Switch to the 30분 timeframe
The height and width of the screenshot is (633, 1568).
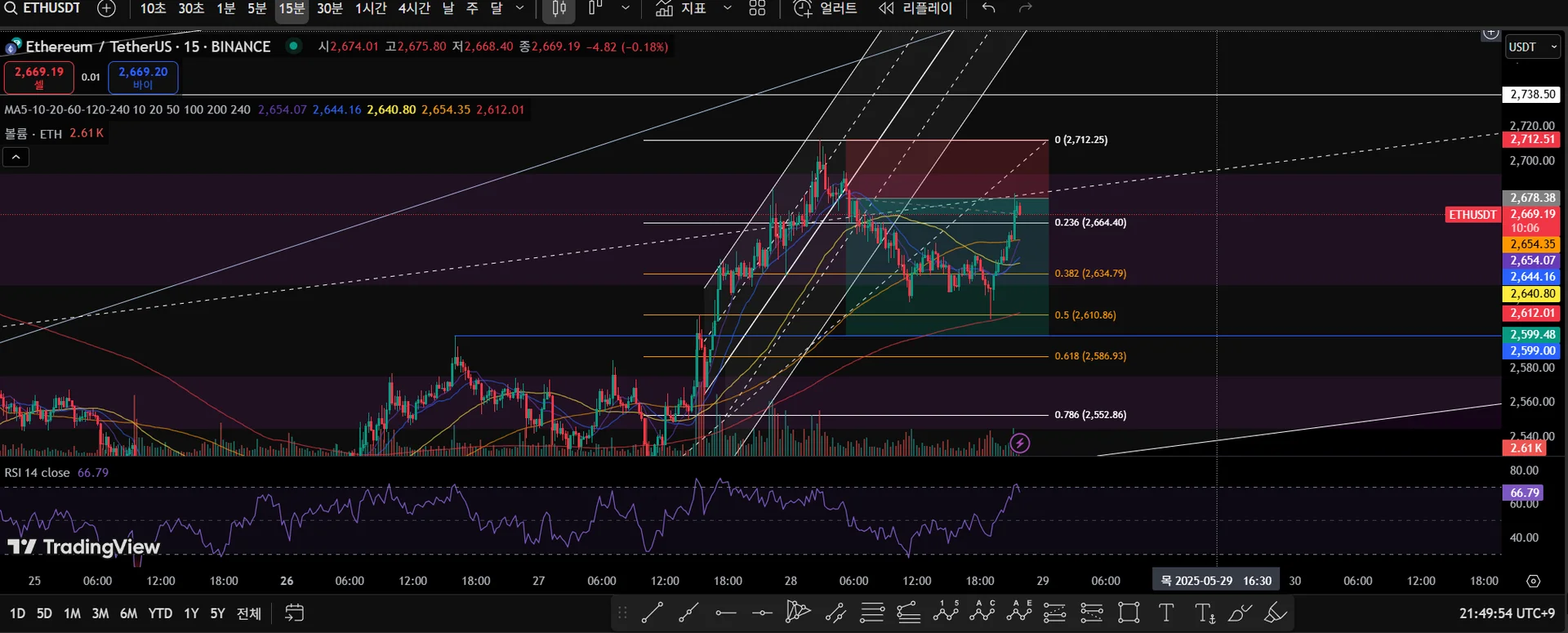(x=330, y=8)
